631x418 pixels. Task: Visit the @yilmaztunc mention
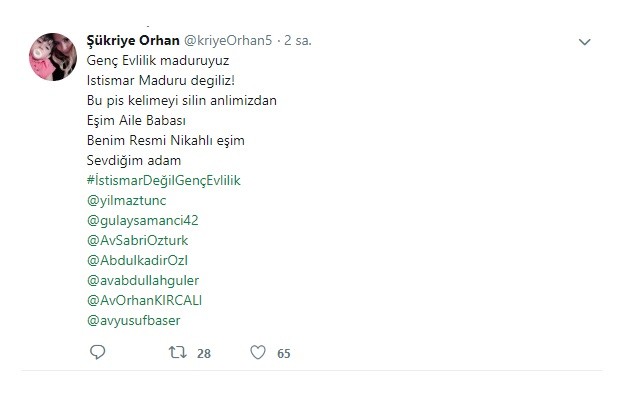(x=124, y=200)
